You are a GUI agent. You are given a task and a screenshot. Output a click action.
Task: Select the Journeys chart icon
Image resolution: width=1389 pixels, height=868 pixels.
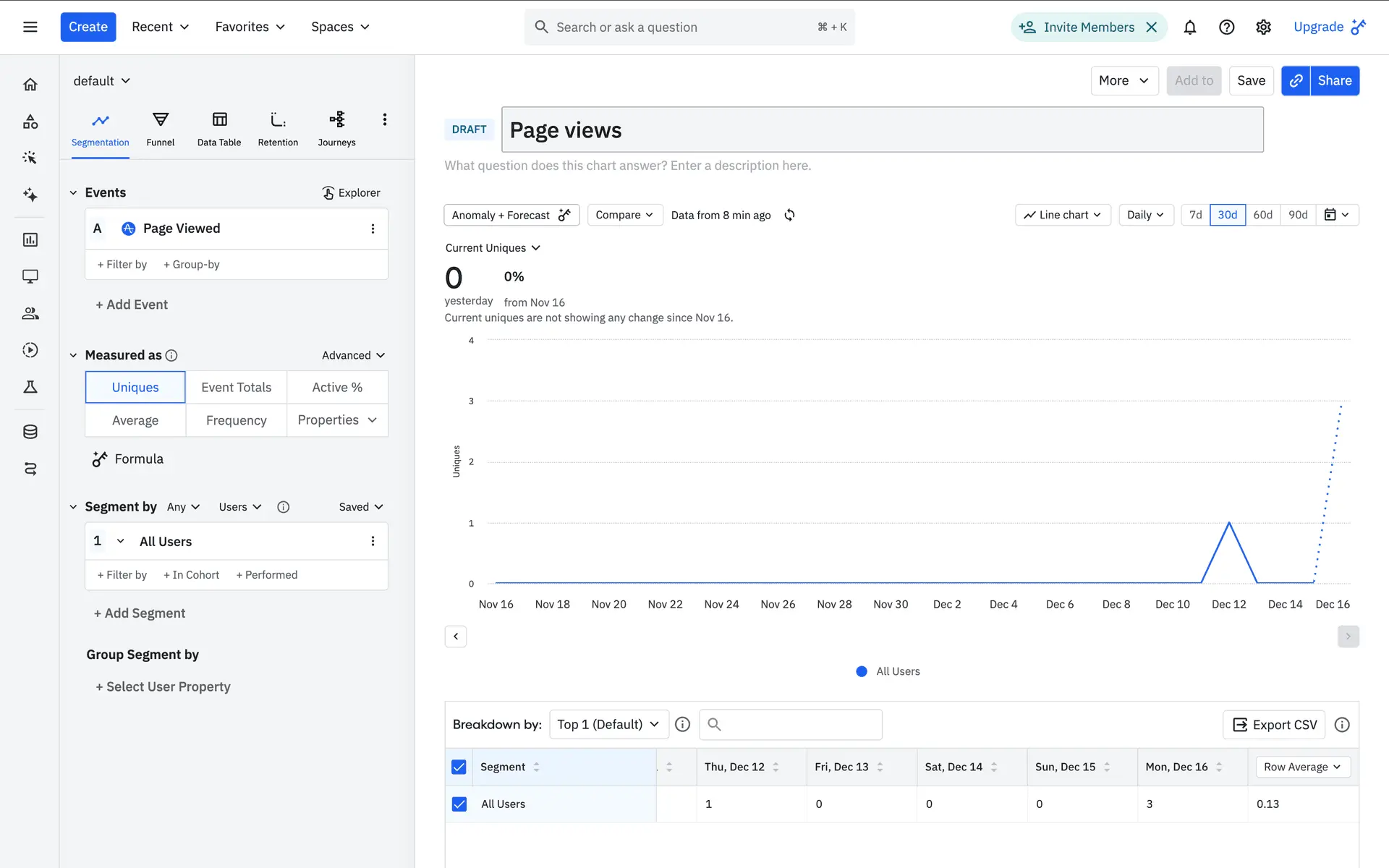click(x=336, y=119)
